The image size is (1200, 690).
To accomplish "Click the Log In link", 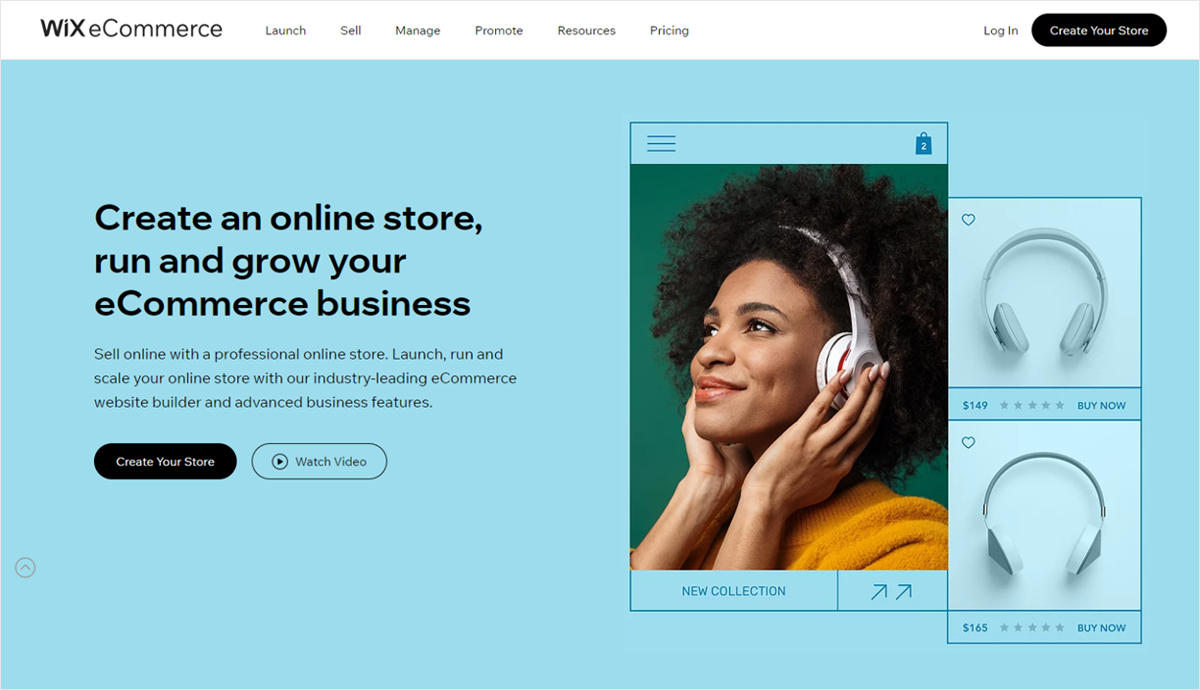I will click(1001, 31).
